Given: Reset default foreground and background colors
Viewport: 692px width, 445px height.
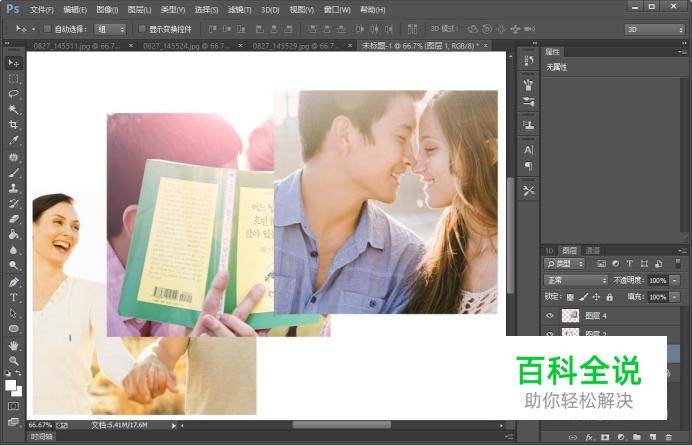Looking at the screenshot, I should click(8, 373).
